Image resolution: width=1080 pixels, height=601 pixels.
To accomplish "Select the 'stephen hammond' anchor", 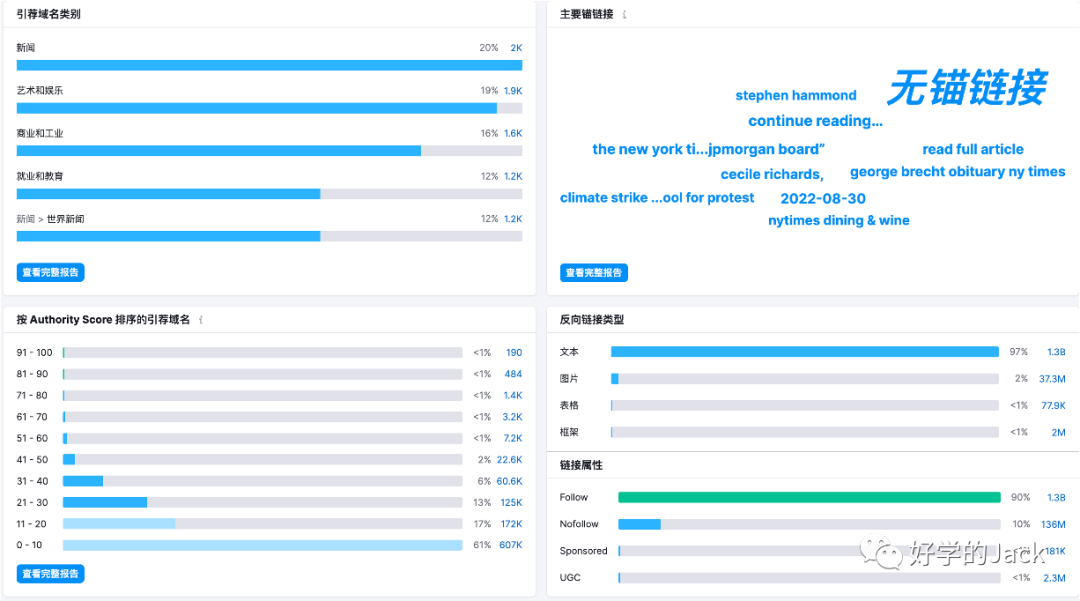I will [x=796, y=96].
